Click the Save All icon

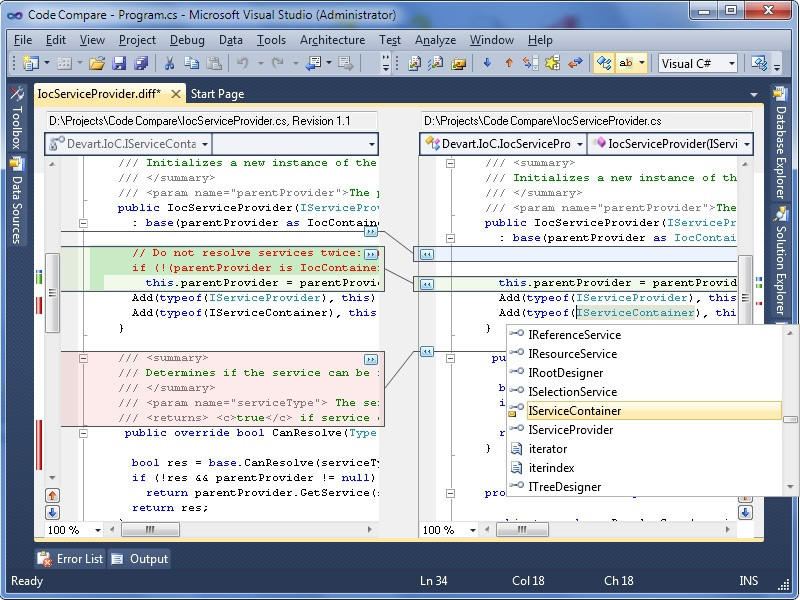(141, 63)
